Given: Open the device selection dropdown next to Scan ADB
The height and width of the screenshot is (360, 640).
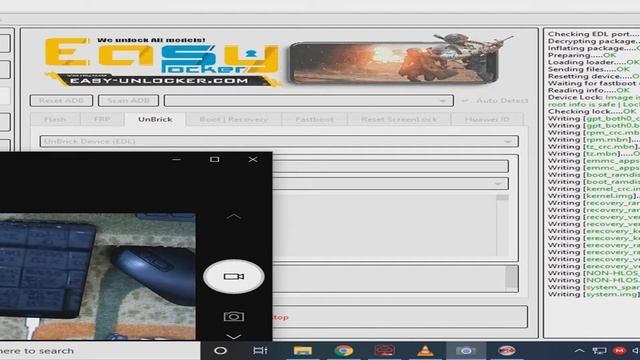Looking at the screenshot, I should (309, 100).
